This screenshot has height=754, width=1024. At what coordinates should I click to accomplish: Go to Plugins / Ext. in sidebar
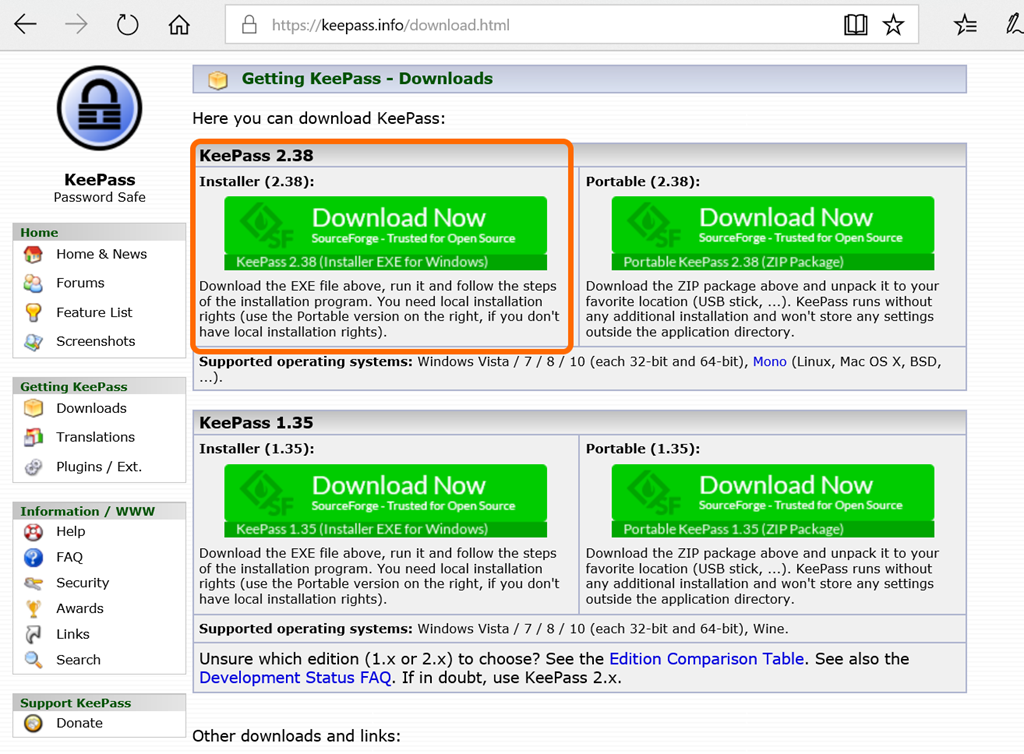99,466
